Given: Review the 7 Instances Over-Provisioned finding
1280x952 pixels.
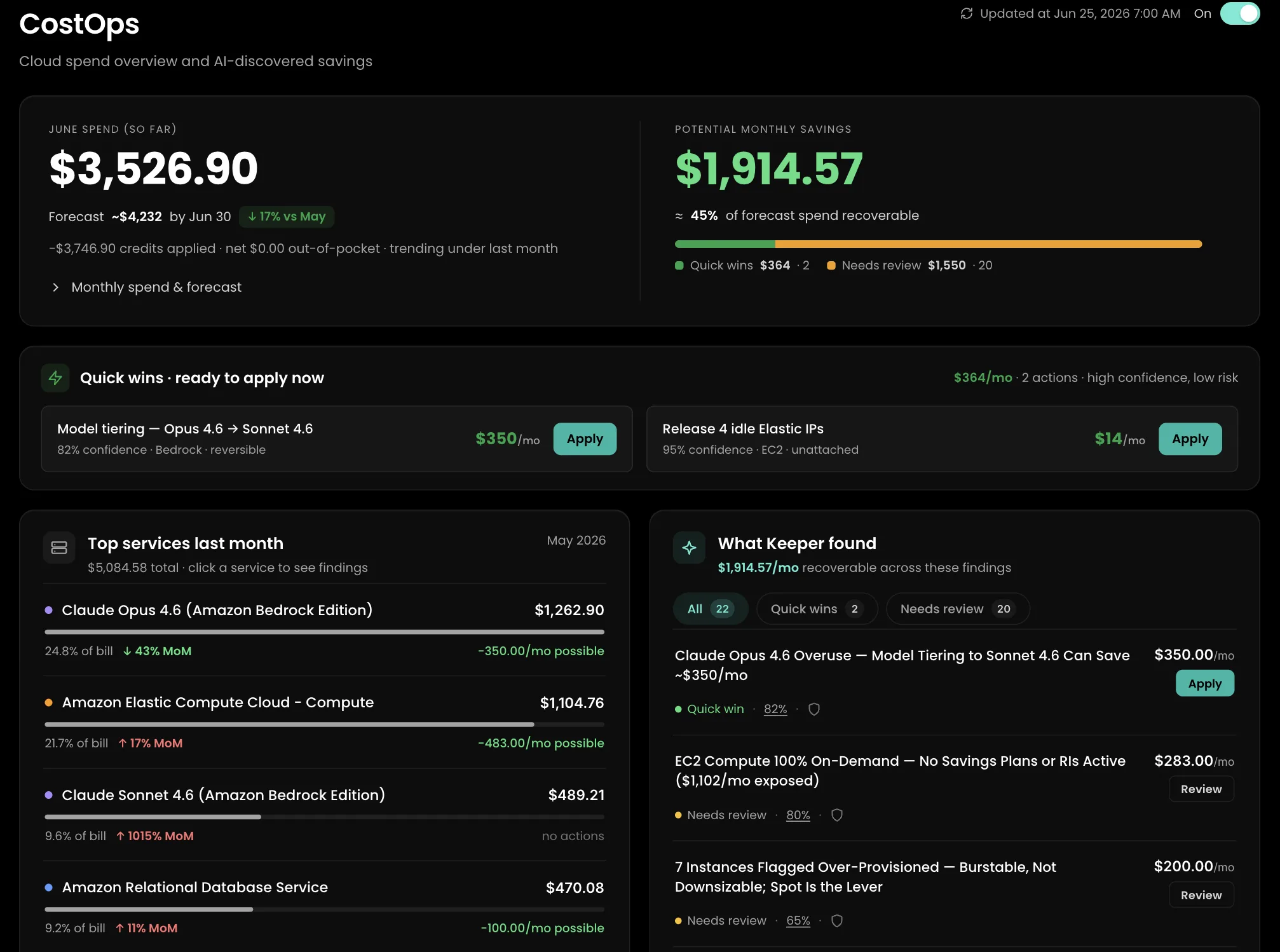Looking at the screenshot, I should 1201,895.
